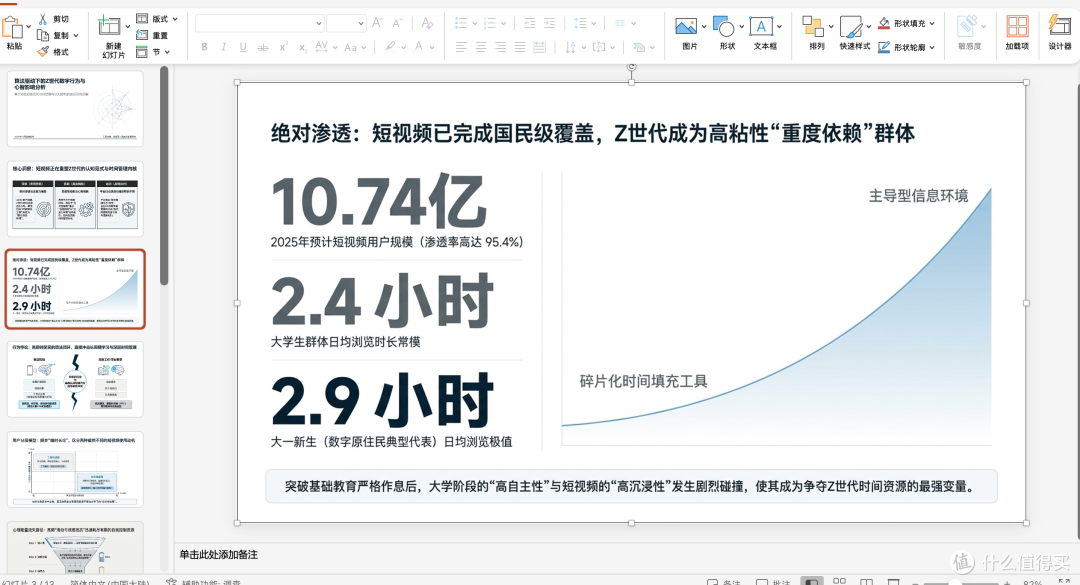The image size is (1080, 585).
Task: Open the font size combo box
Action: (346, 23)
